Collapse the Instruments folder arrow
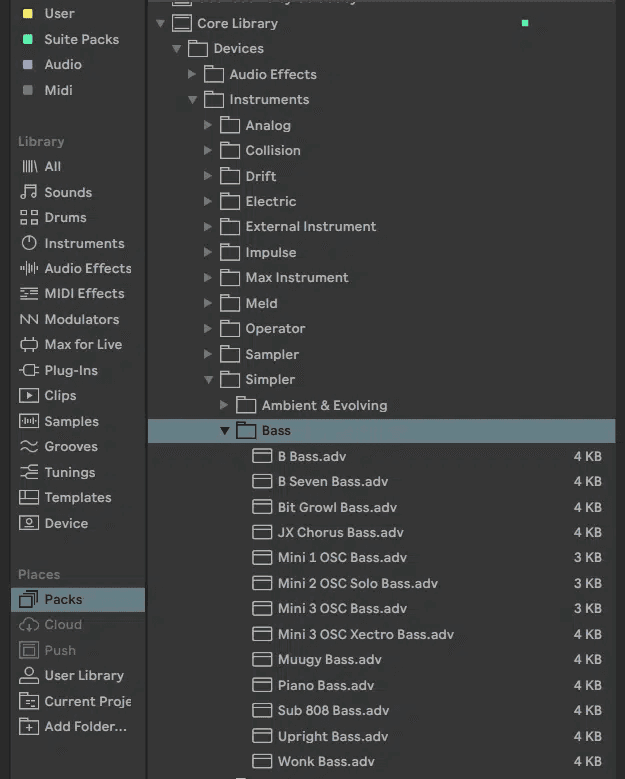 (192, 100)
